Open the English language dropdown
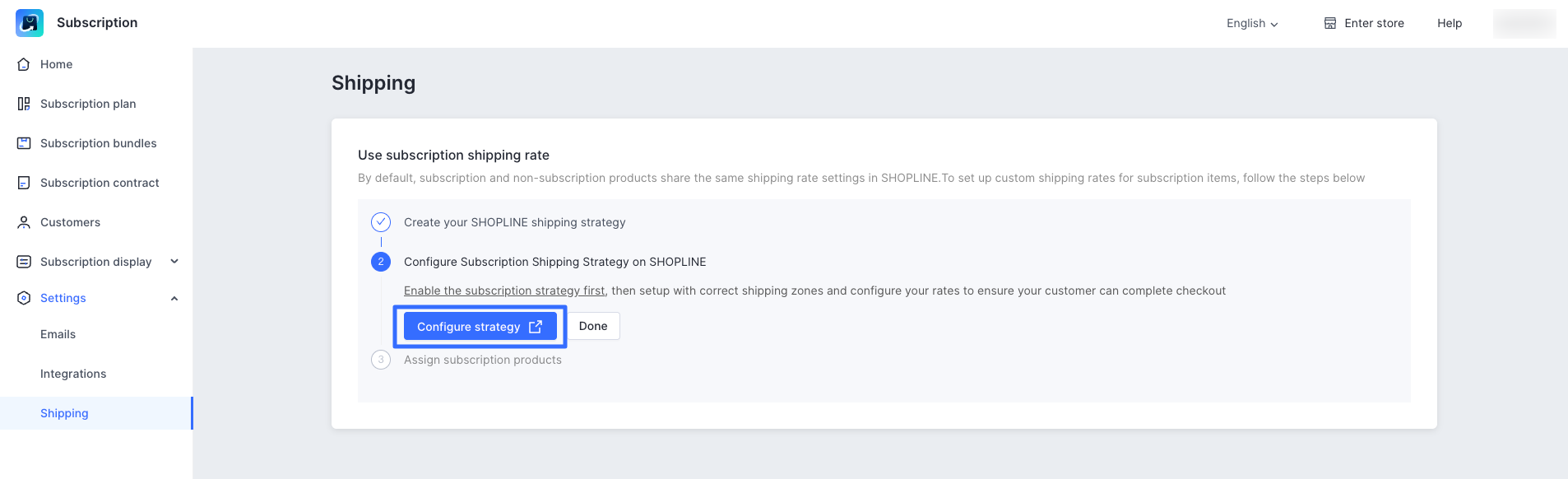This screenshot has height=479, width=1568. point(1252,23)
